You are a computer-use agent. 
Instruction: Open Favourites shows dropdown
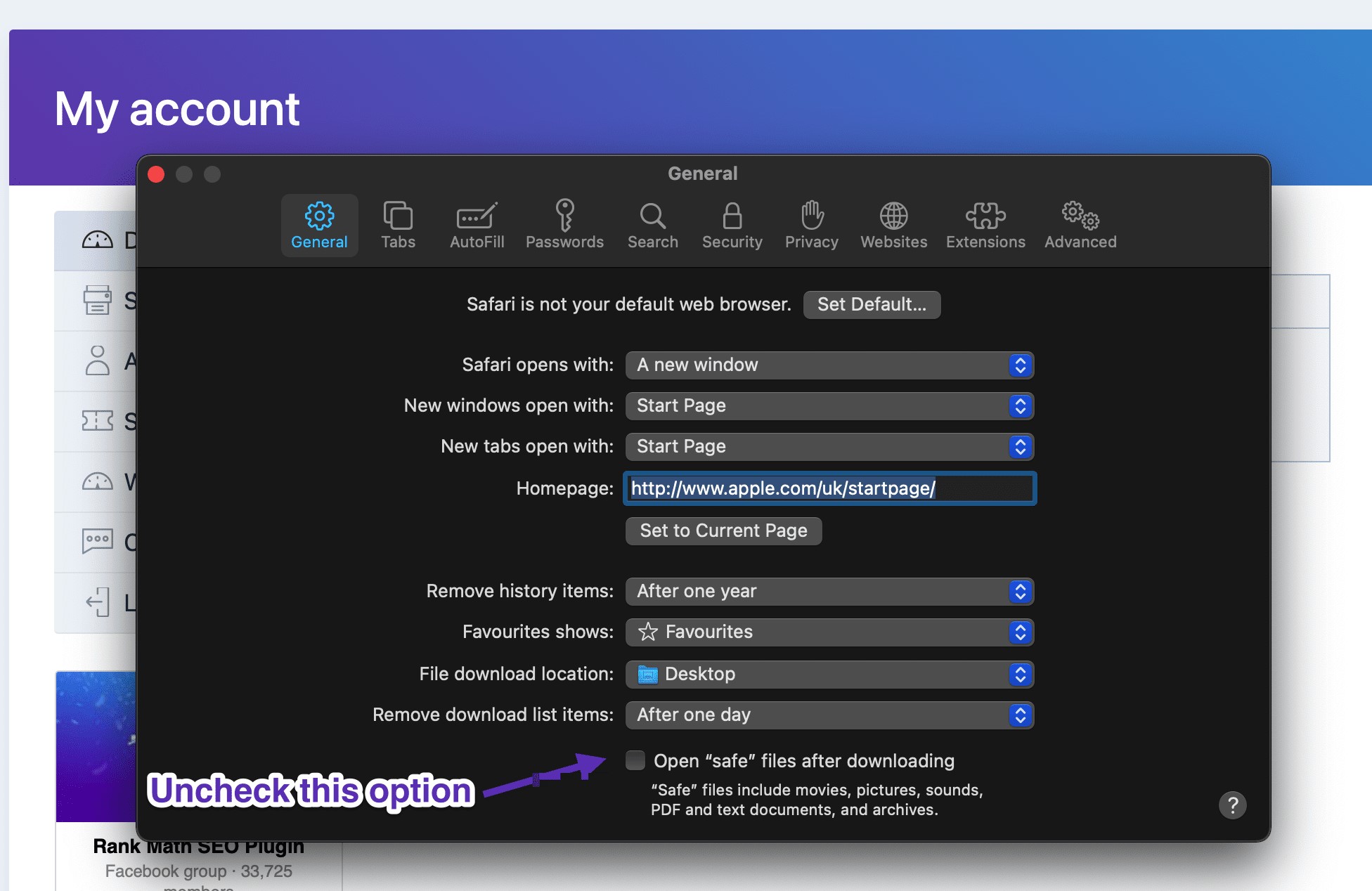(x=829, y=632)
